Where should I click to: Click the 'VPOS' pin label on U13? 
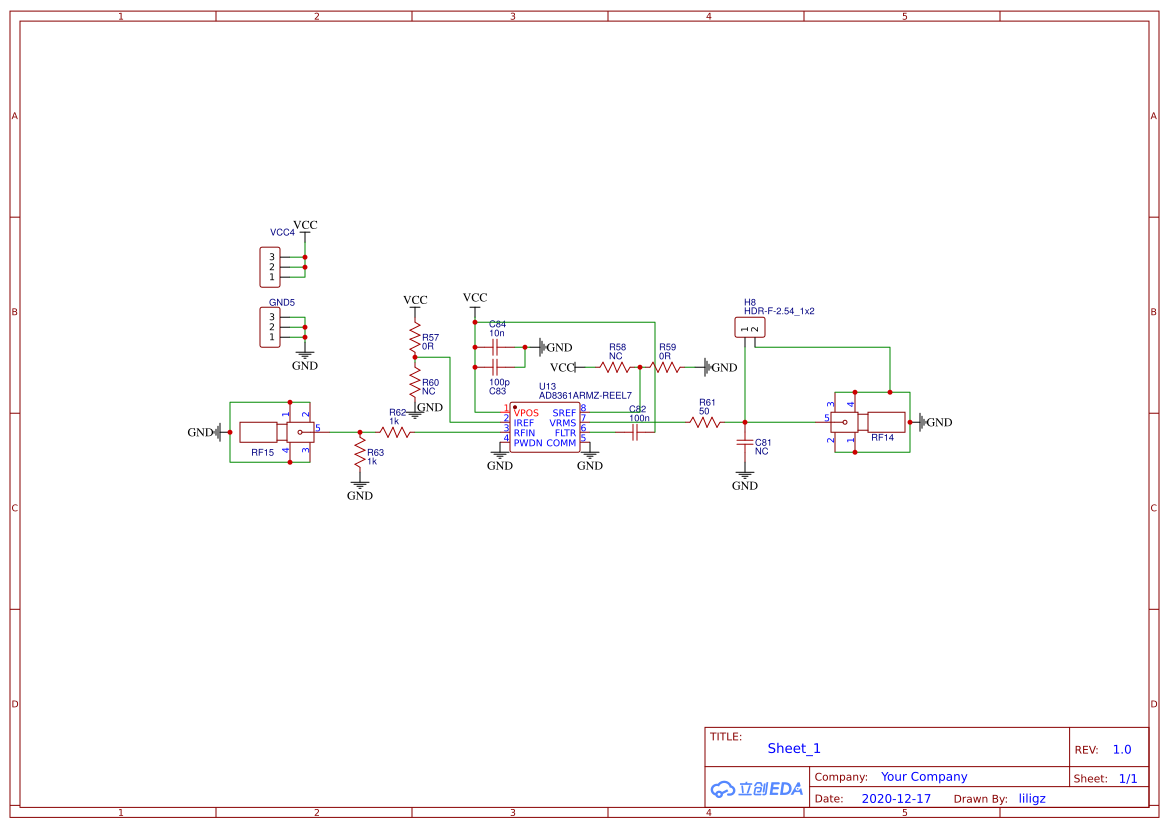click(526, 413)
